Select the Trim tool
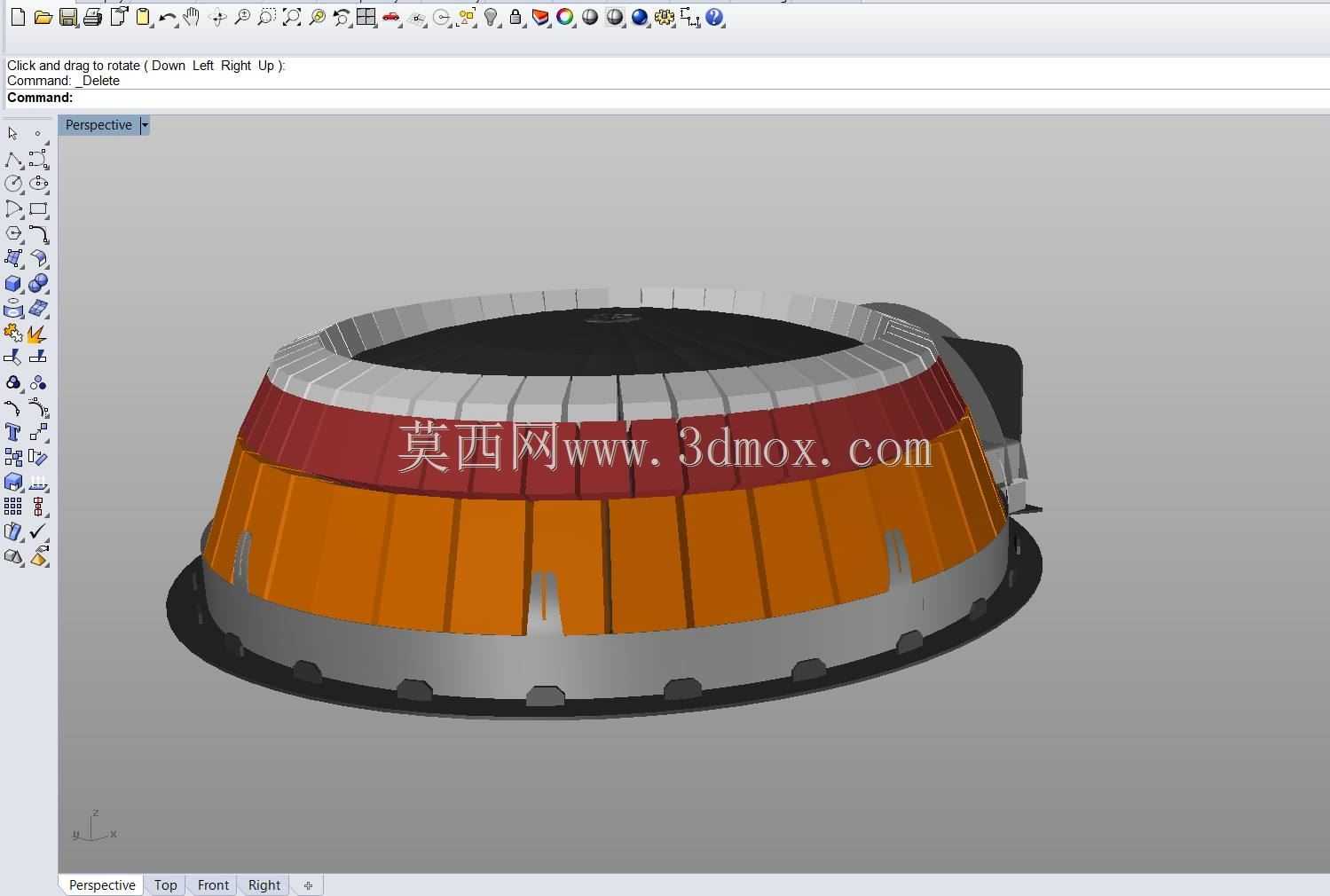 [x=13, y=357]
